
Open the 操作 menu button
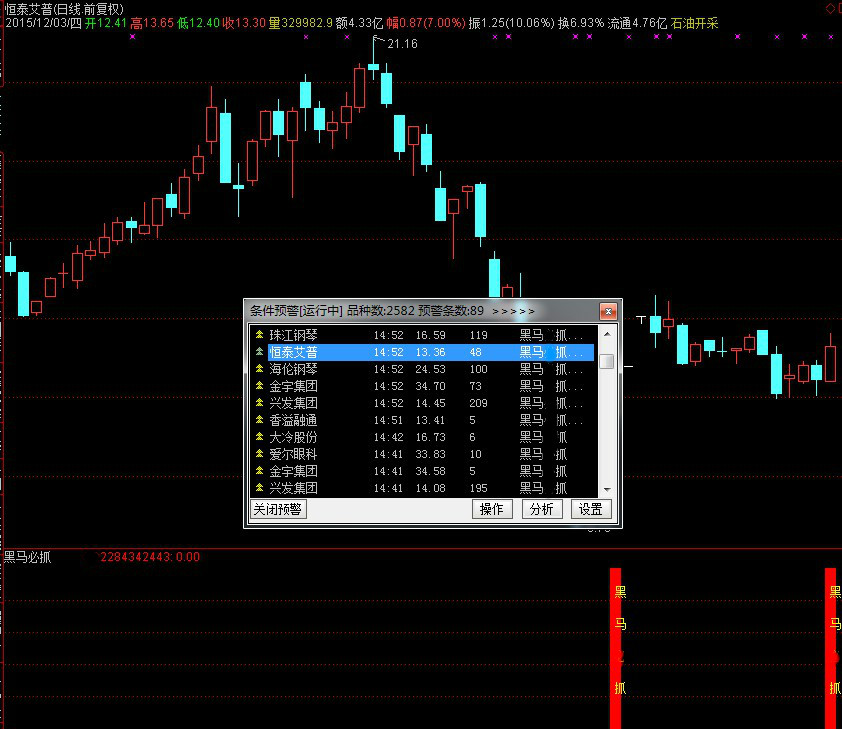pos(492,509)
